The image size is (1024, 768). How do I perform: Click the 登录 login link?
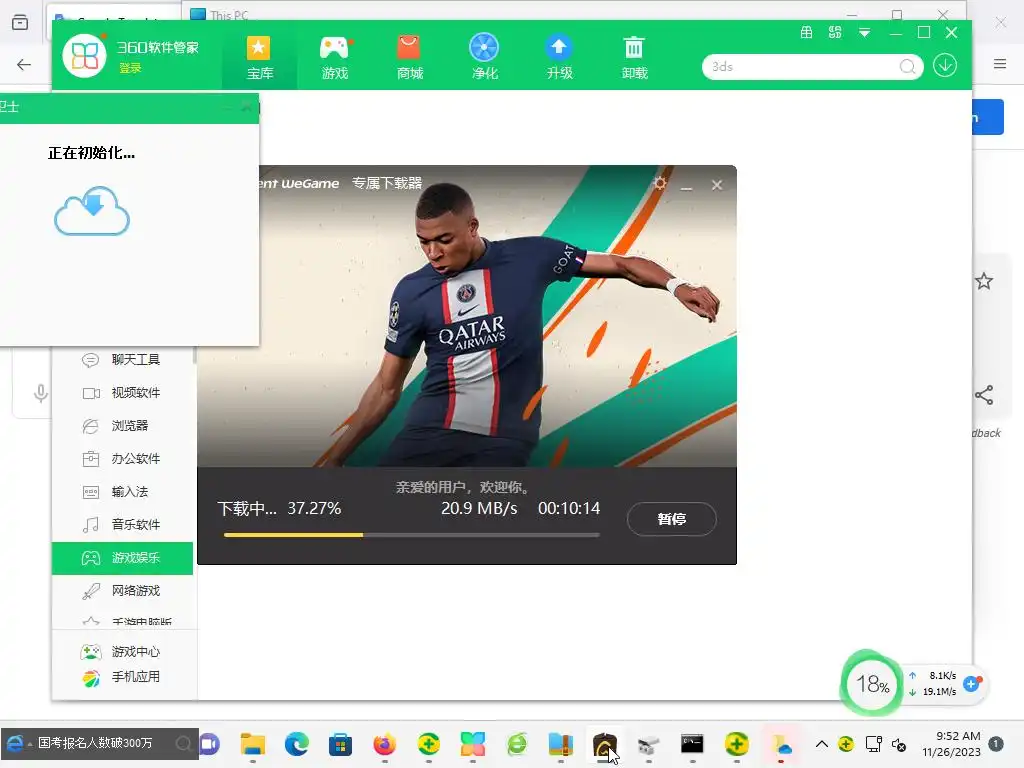130,67
